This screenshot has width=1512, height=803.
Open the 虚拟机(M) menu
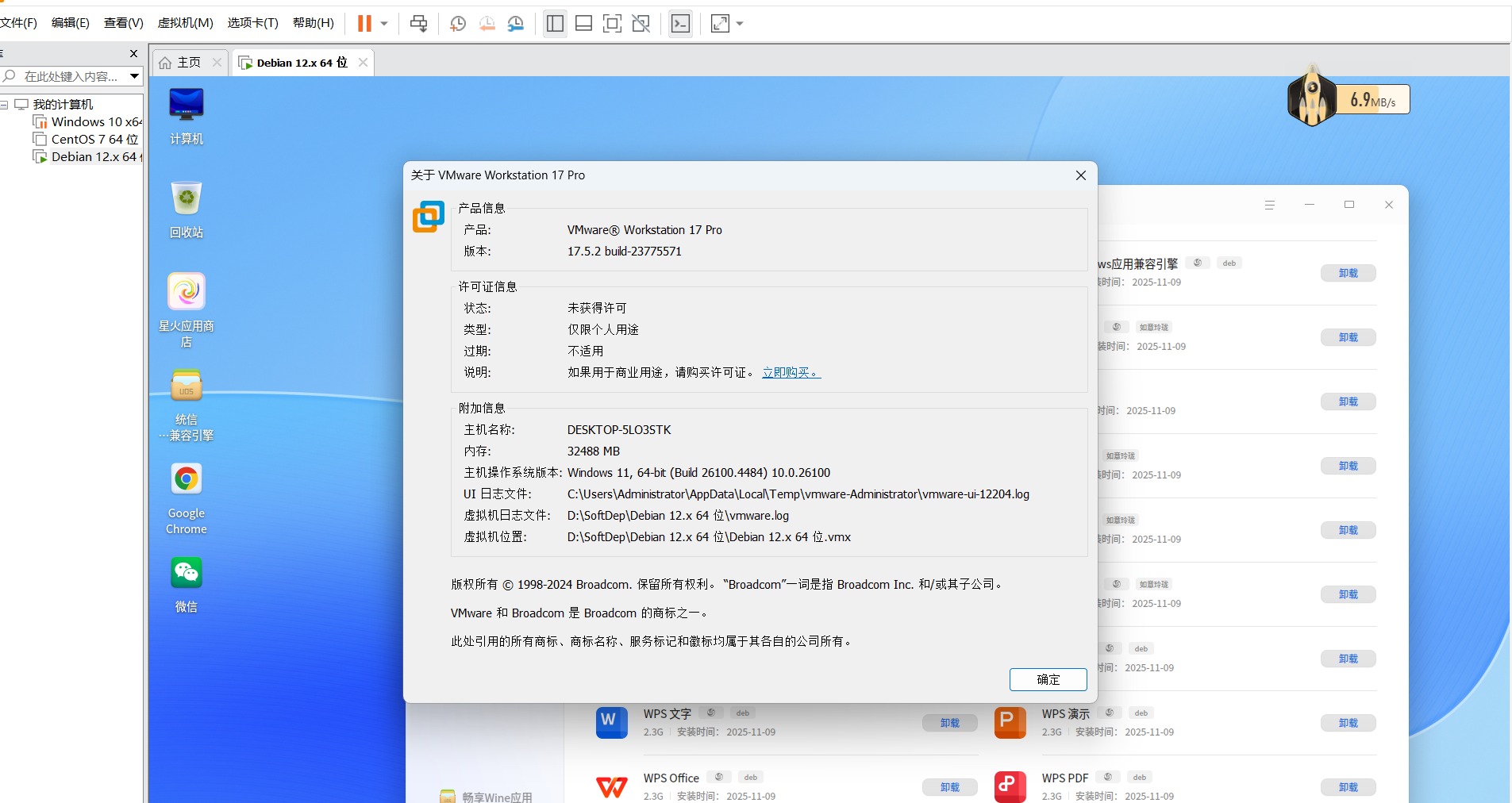(x=185, y=23)
